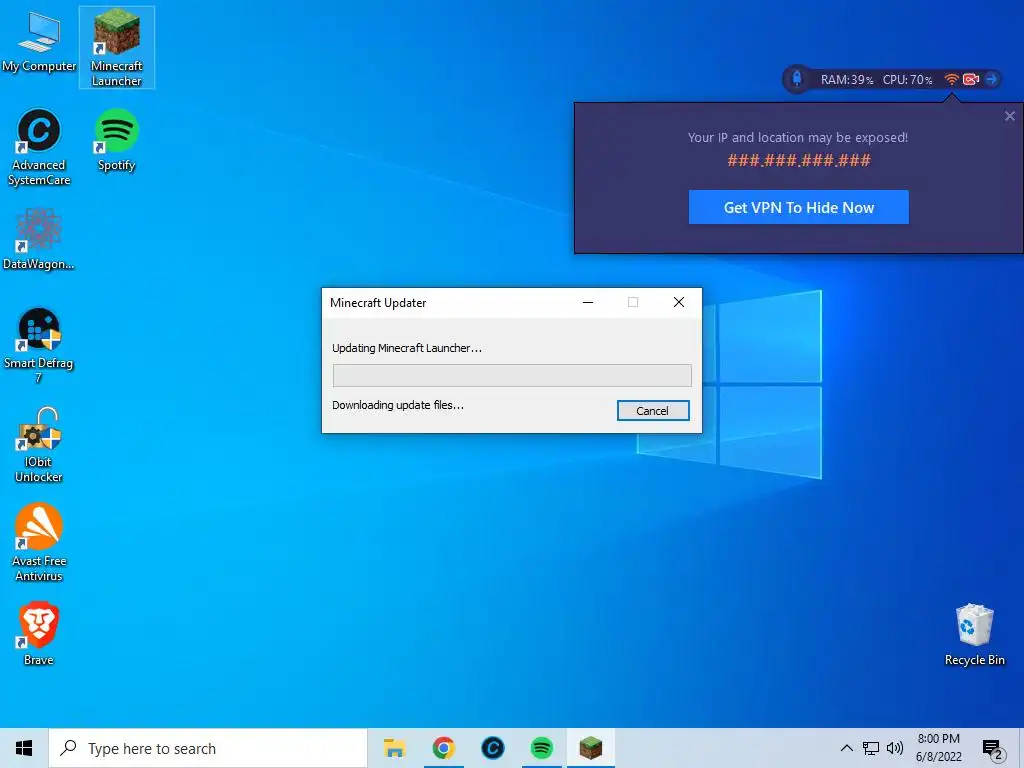
Task: Minimize the Minecraft Updater window
Action: click(x=588, y=302)
